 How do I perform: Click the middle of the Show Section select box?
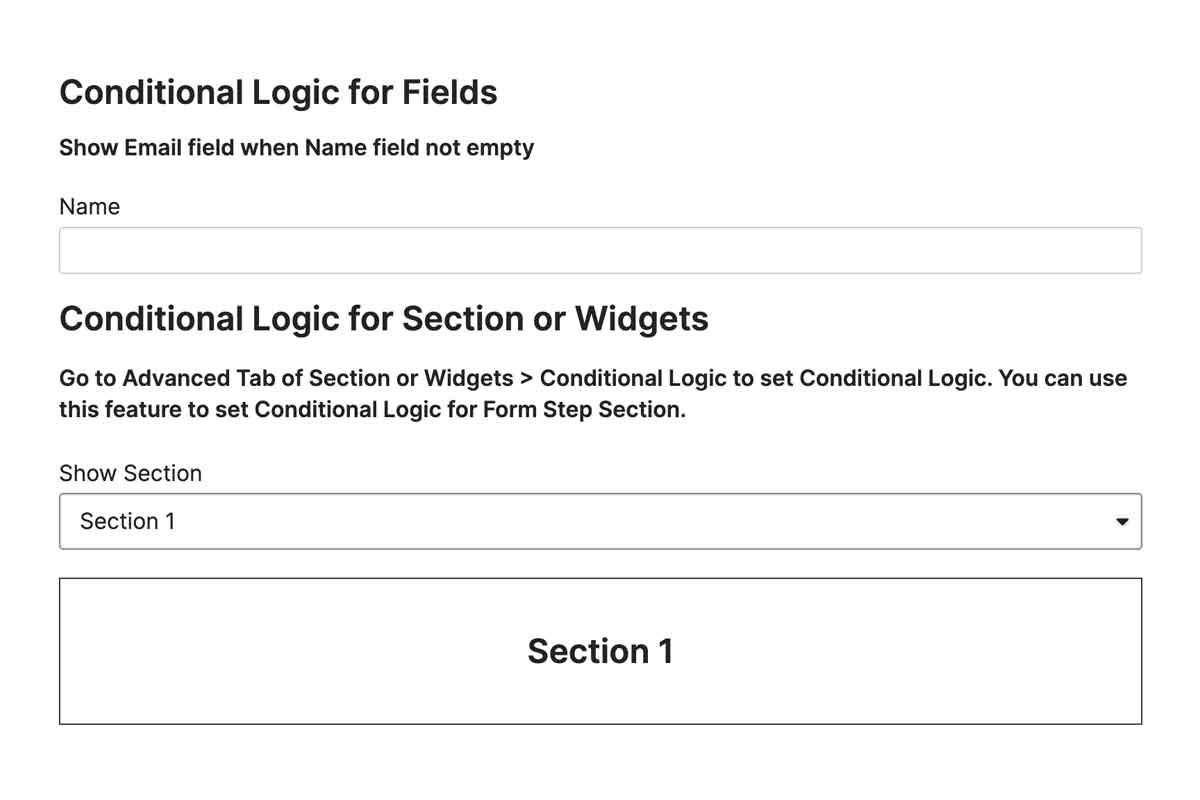(600, 521)
